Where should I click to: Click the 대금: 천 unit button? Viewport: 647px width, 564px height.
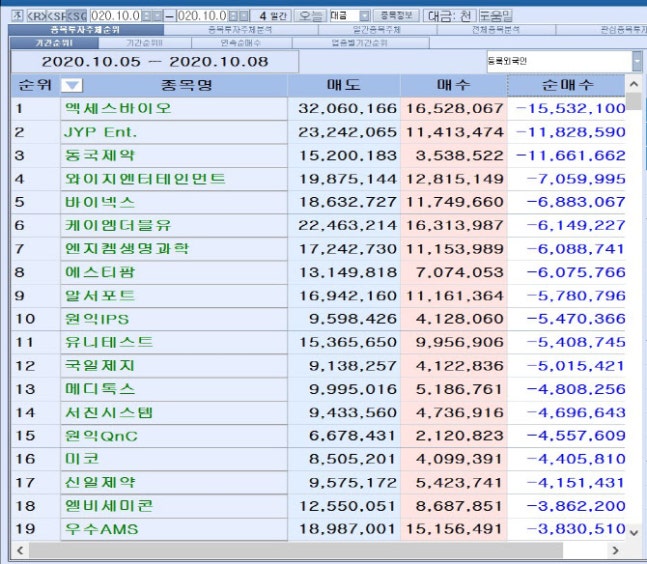coord(450,16)
